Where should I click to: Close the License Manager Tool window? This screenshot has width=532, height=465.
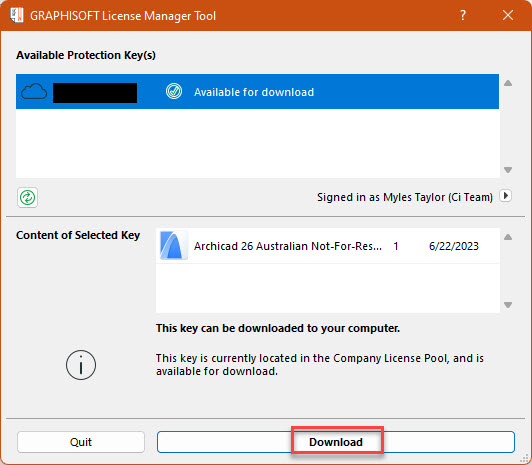coord(508,15)
